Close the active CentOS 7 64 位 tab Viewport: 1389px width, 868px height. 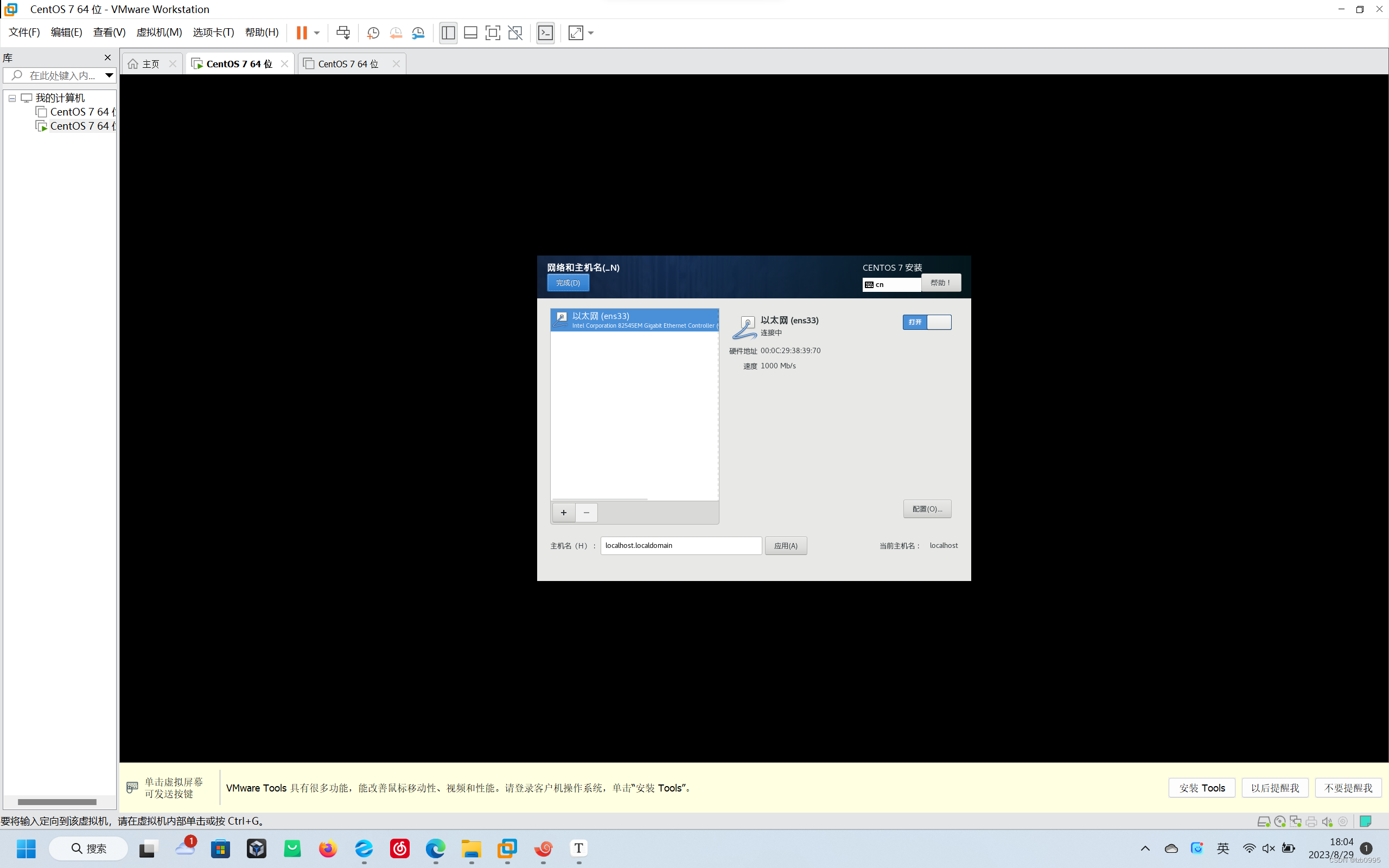click(285, 63)
